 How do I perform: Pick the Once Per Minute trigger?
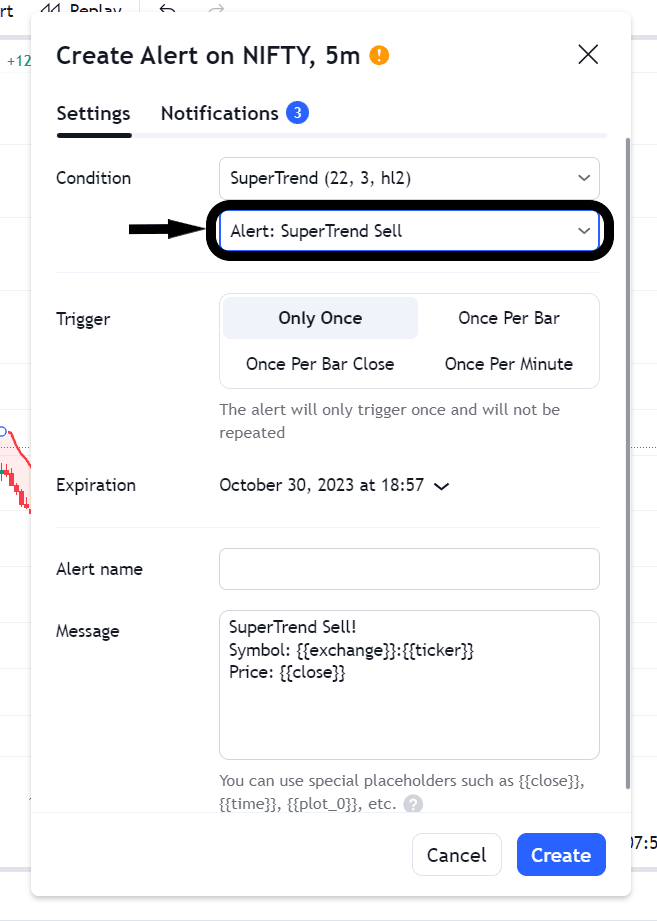(x=508, y=364)
